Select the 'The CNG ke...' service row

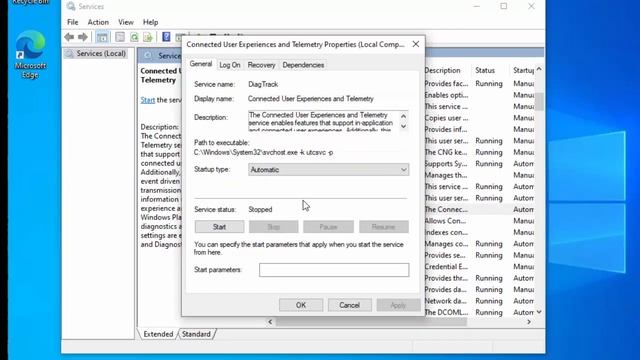(x=480, y=152)
